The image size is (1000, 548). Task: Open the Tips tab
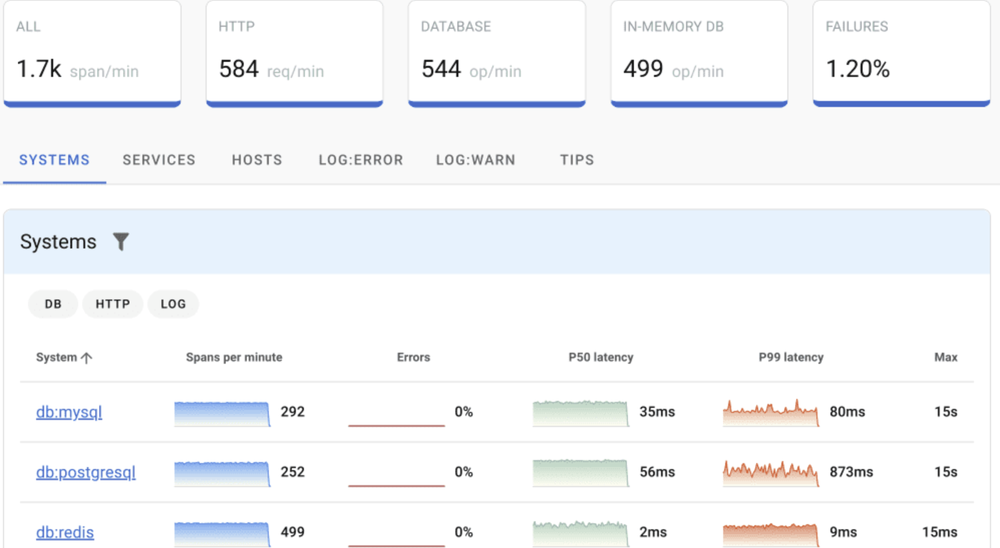coord(577,160)
